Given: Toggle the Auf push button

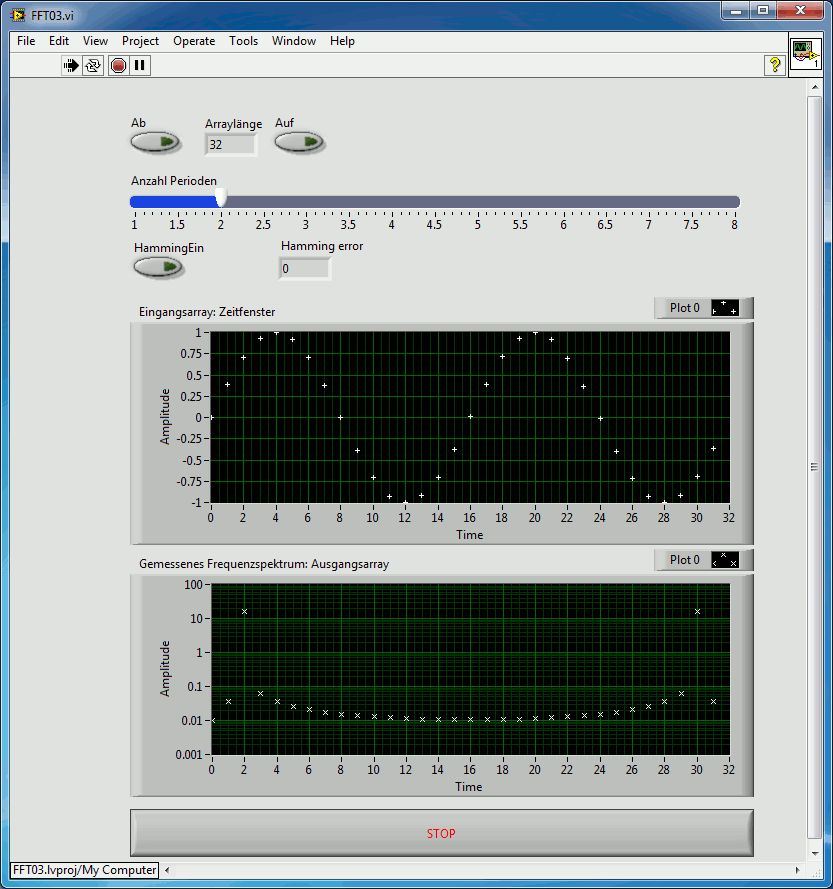Looking at the screenshot, I should (x=298, y=142).
